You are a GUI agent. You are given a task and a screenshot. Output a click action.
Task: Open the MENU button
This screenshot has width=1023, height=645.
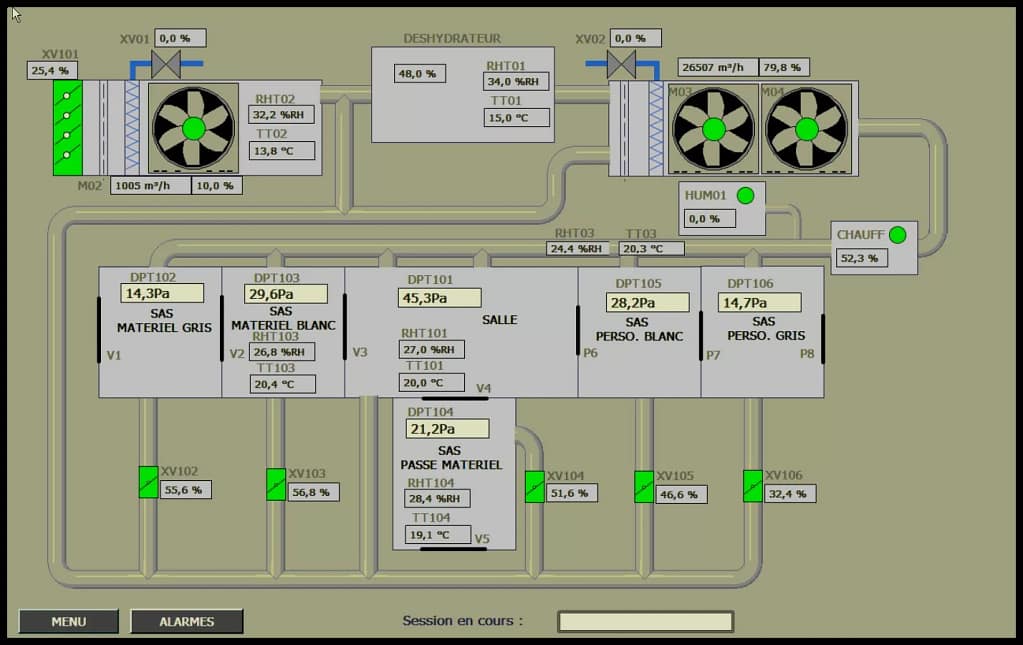[x=68, y=621]
